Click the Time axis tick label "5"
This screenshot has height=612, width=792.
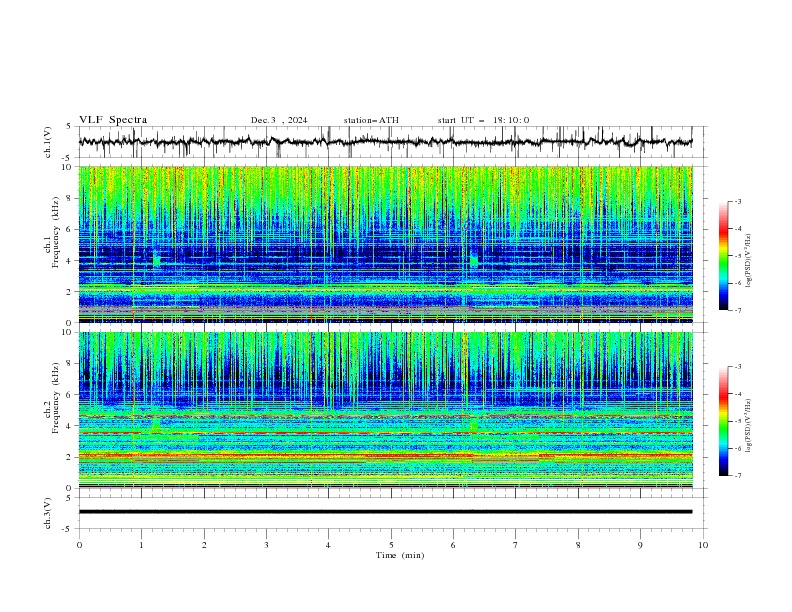click(x=391, y=545)
